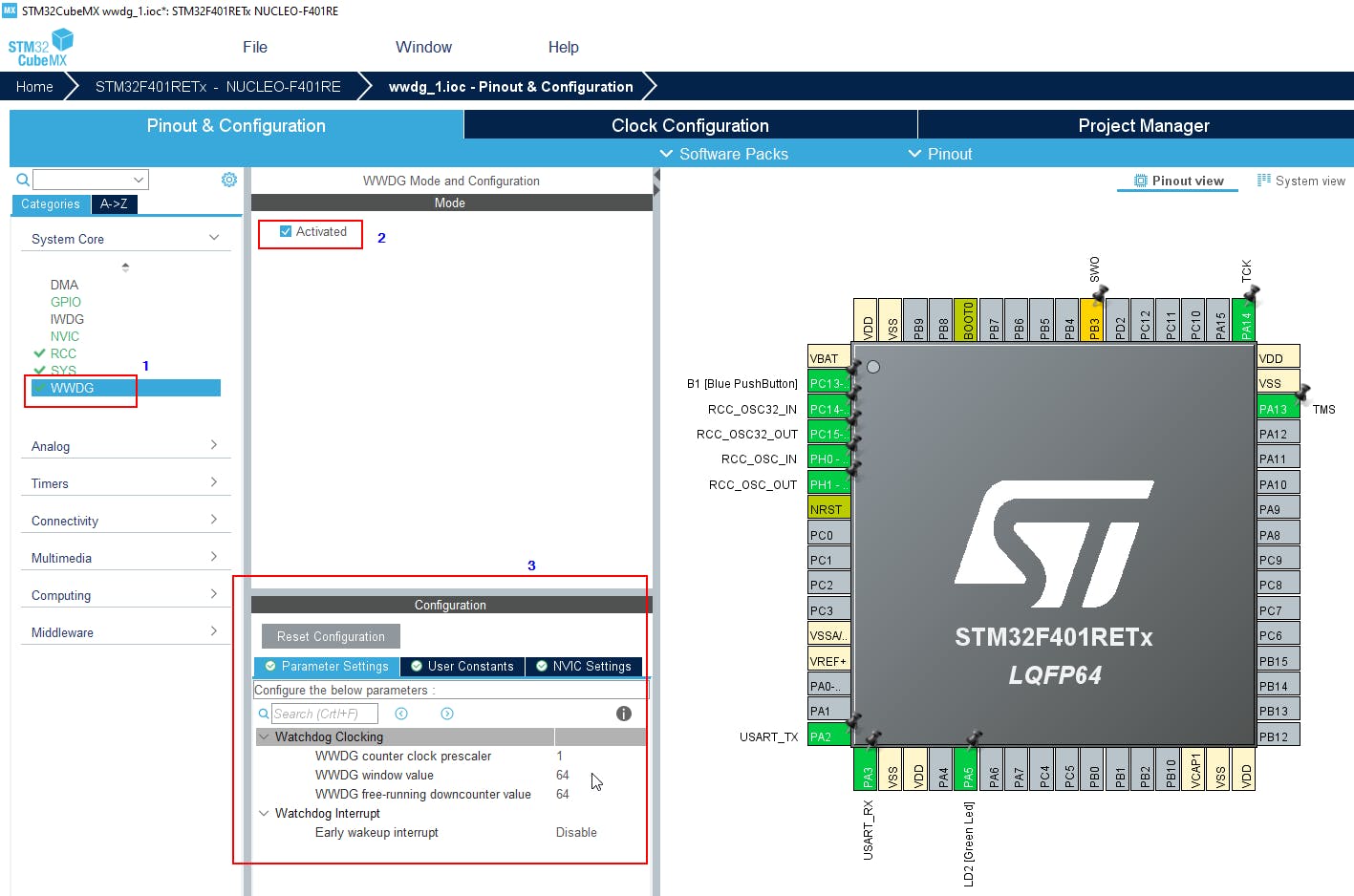Select pin PA14 on the chip
Screen dimensions: 1354x896
[1244, 320]
